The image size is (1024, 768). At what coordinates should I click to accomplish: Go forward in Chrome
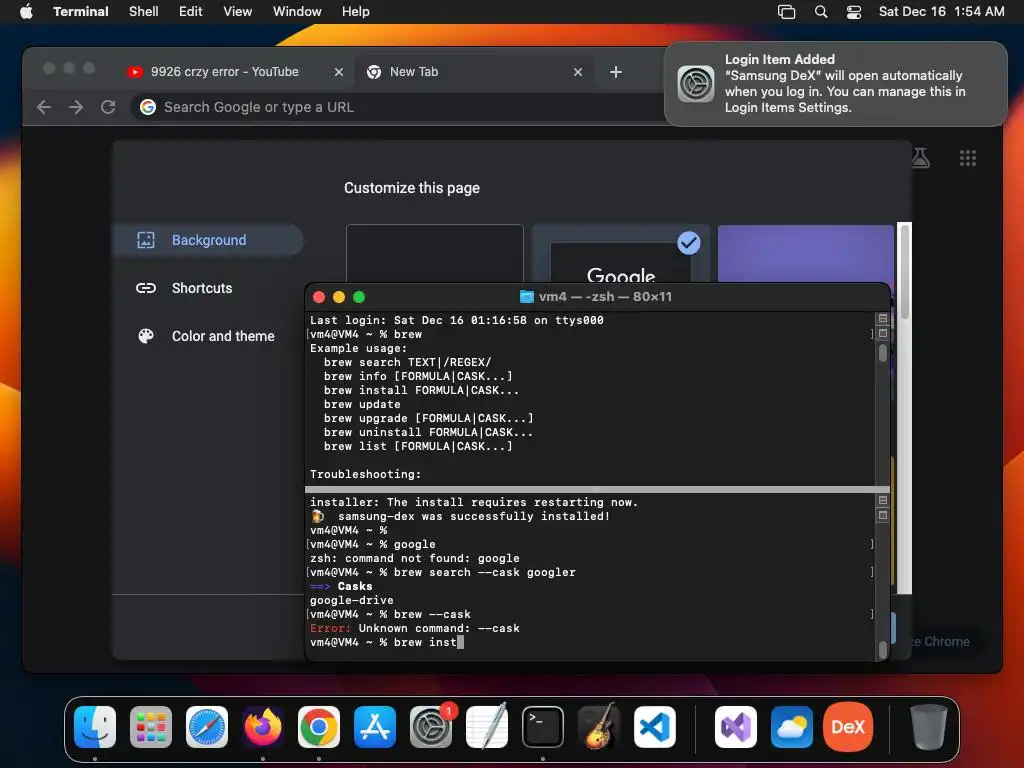tap(76, 107)
